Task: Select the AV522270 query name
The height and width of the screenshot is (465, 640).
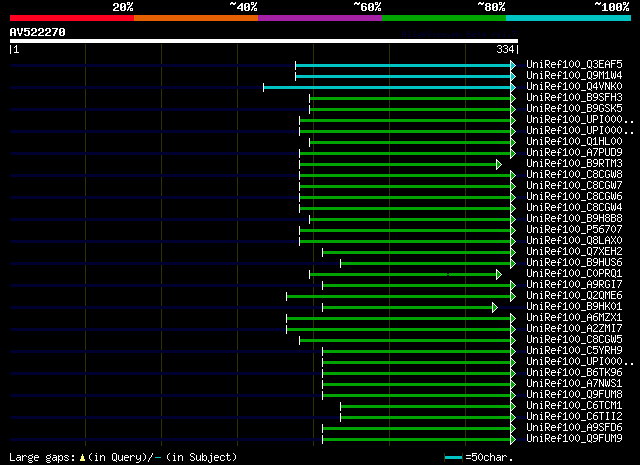Action: (38, 32)
